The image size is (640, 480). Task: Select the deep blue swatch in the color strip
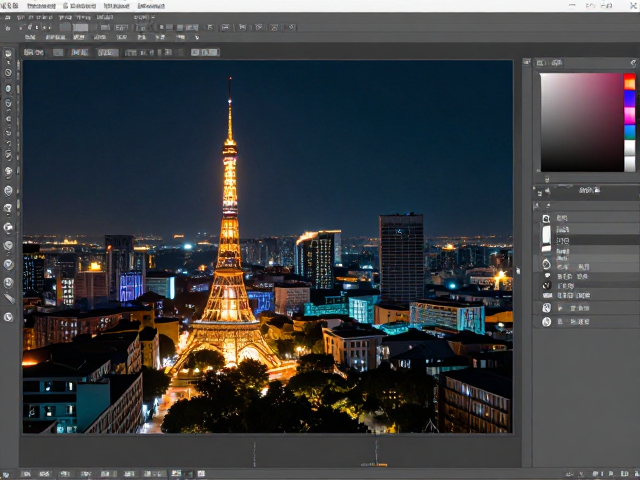(629, 98)
